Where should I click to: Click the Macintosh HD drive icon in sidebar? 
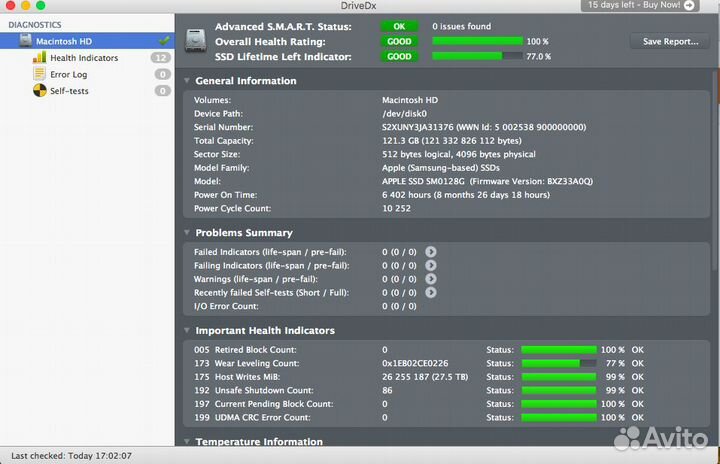tap(26, 41)
